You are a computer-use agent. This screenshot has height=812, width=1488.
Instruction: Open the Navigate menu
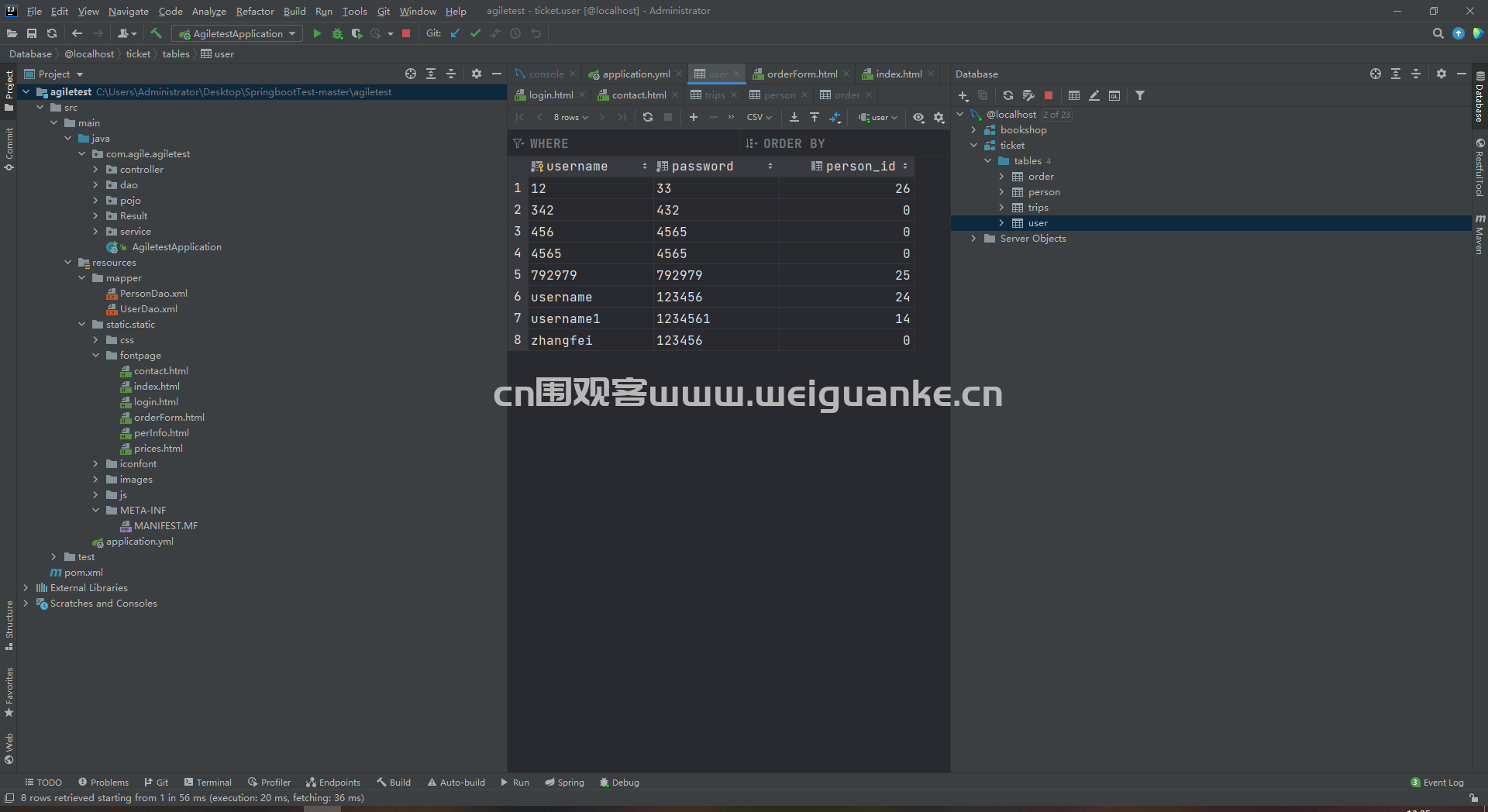[x=128, y=11]
